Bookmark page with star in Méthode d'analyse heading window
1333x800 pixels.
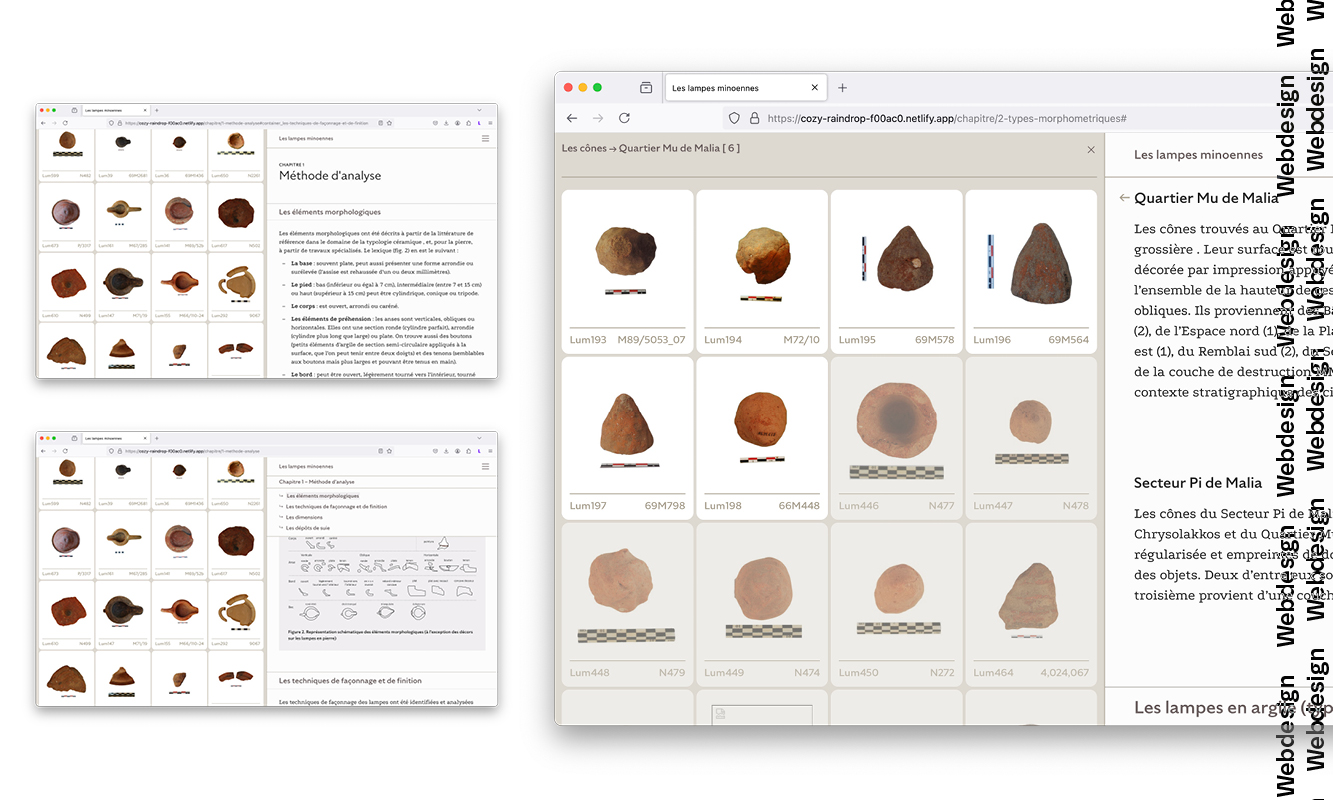point(389,123)
